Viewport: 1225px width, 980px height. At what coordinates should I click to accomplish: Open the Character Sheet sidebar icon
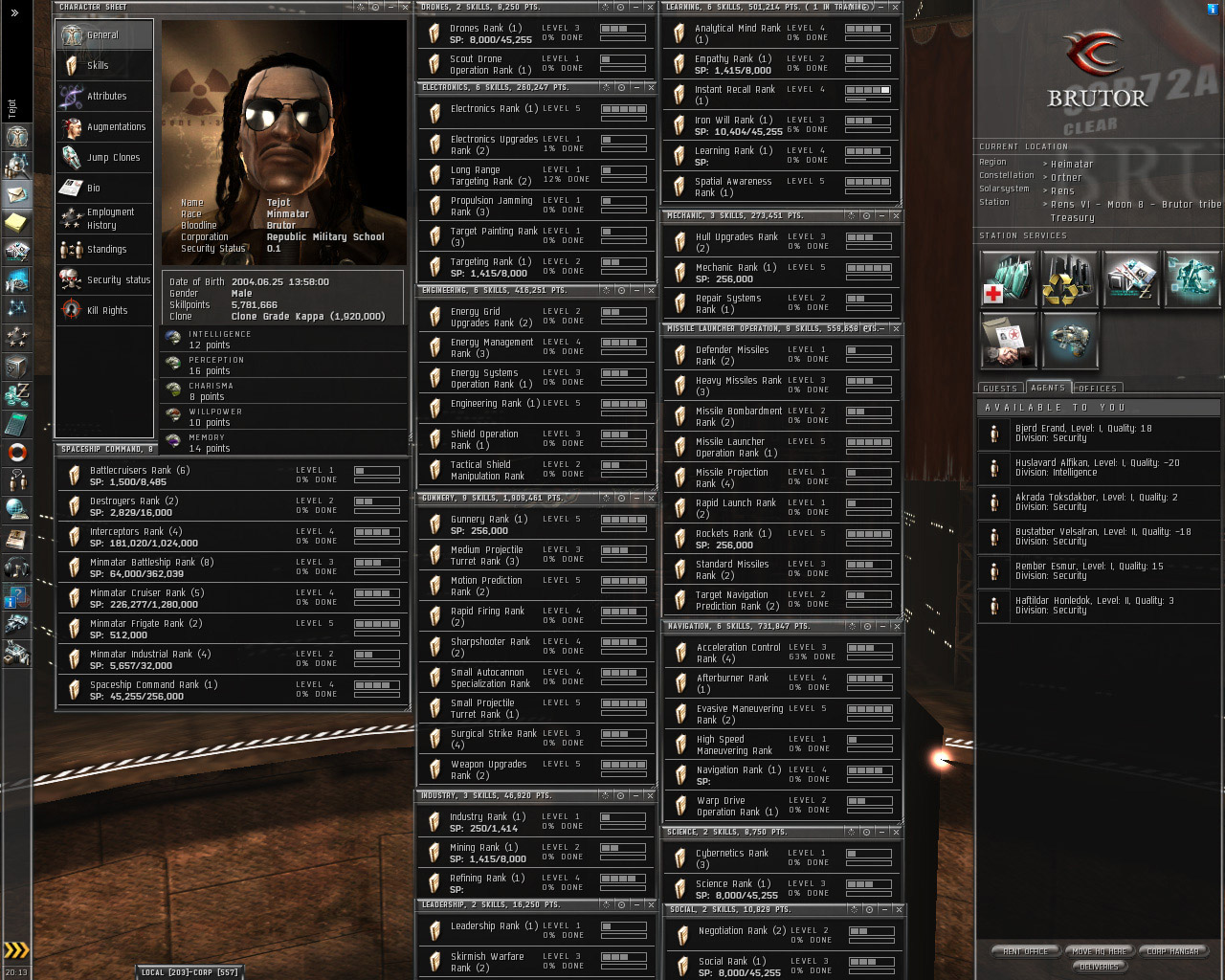coord(16,136)
